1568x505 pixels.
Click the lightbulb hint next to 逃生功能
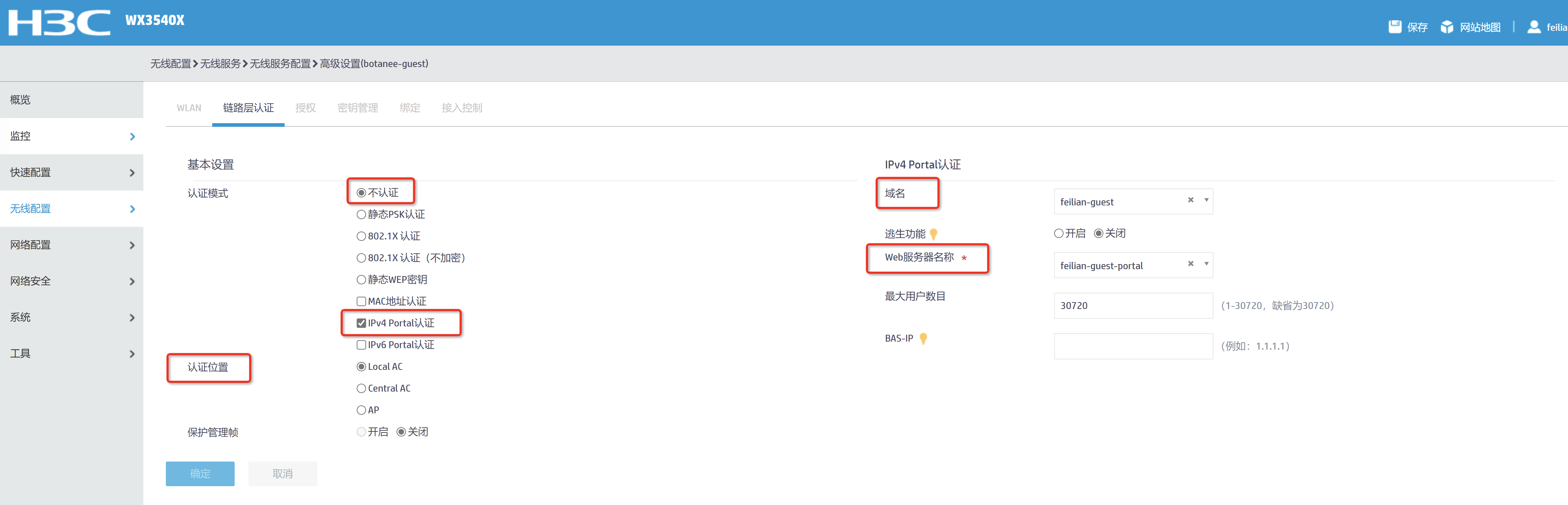pyautogui.click(x=933, y=234)
